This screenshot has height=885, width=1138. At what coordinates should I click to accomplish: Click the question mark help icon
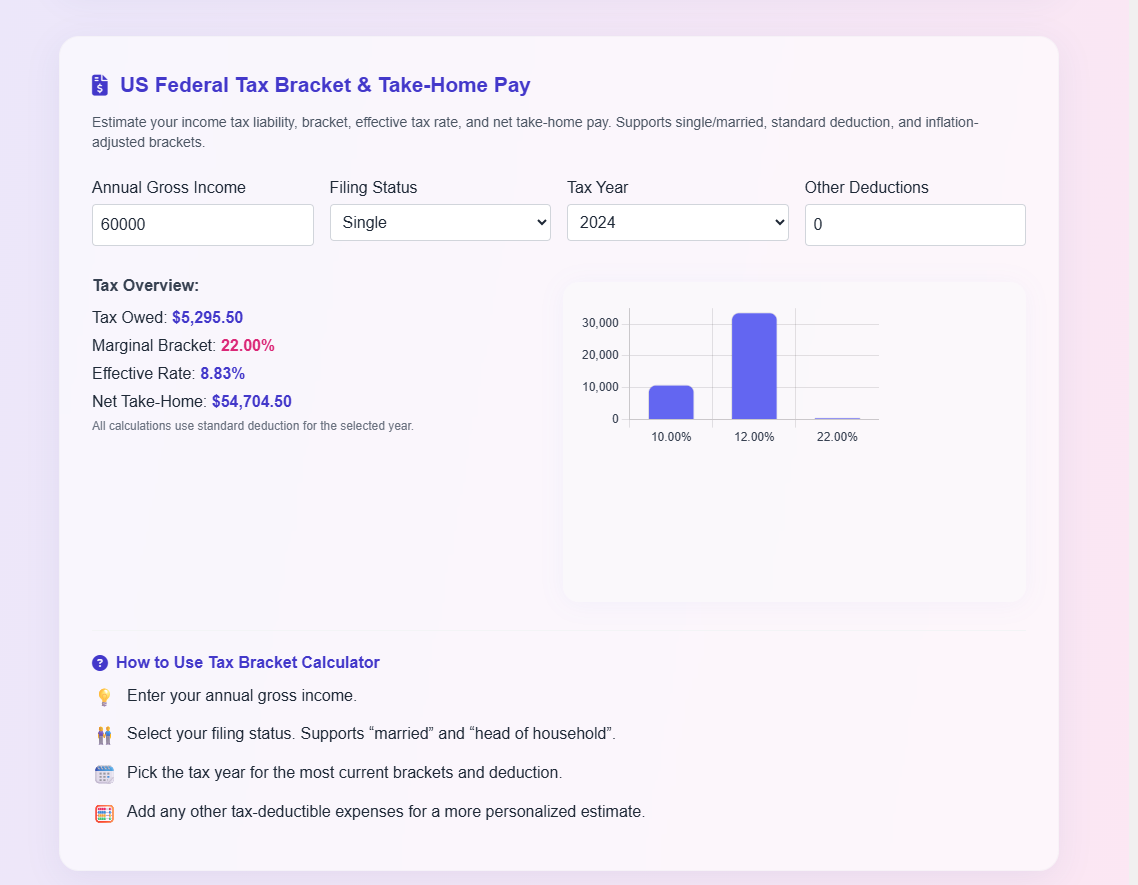100,663
